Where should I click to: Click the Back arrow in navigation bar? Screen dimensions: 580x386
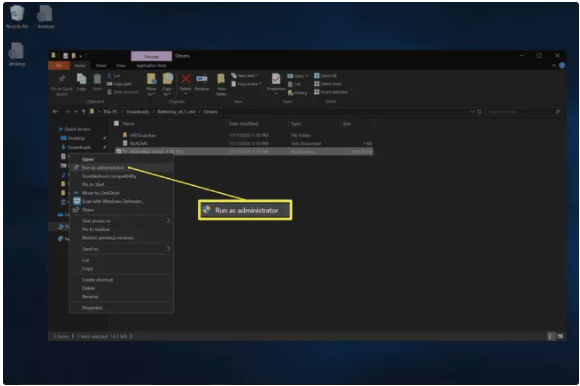click(x=55, y=112)
